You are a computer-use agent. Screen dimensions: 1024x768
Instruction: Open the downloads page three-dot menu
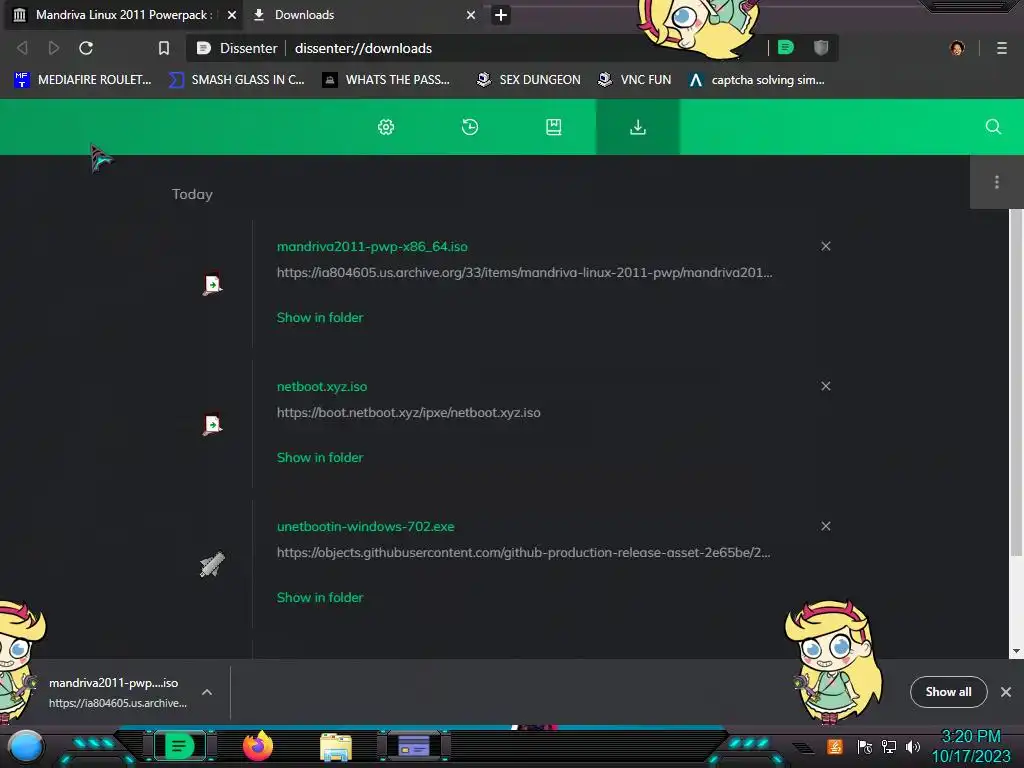tap(997, 182)
